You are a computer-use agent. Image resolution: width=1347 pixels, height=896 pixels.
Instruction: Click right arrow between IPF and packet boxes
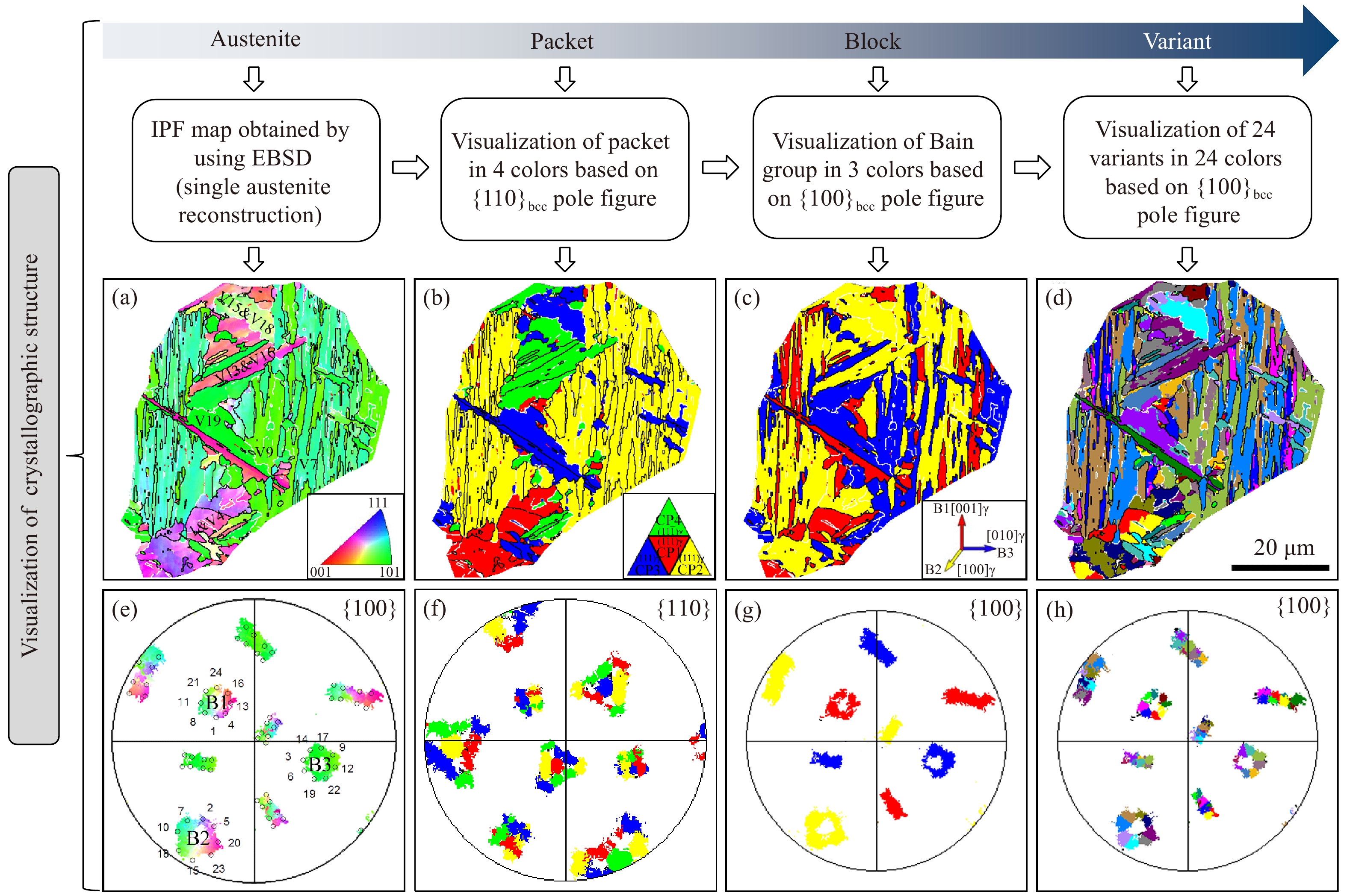411,168
